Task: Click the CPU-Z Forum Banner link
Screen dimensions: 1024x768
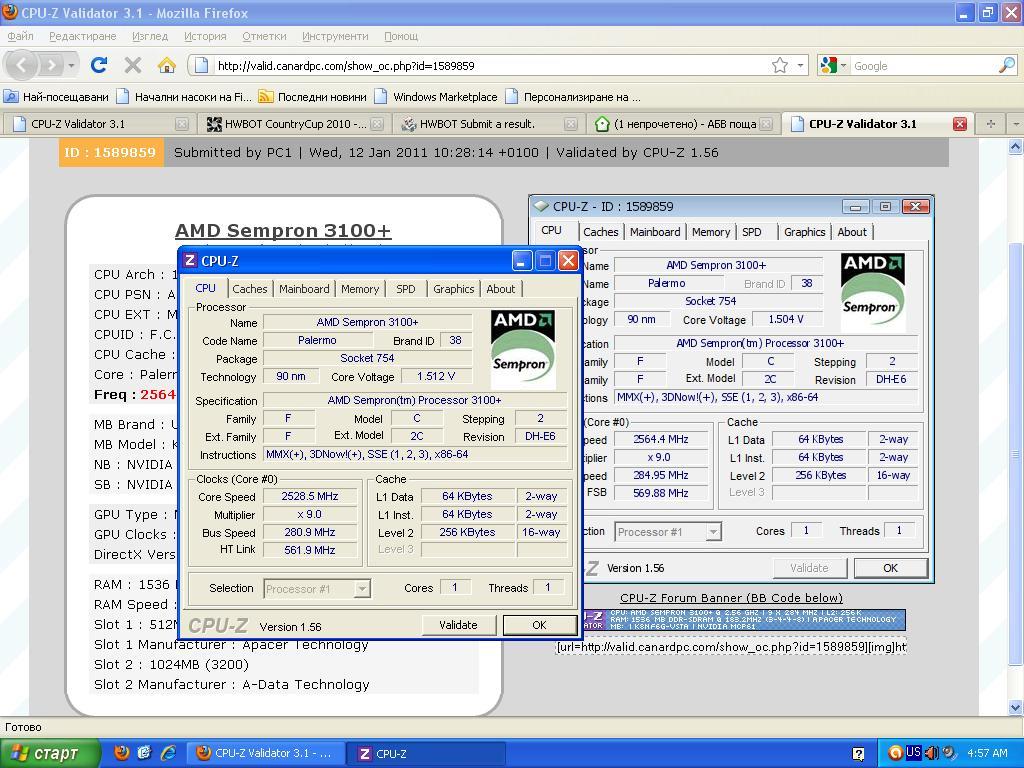Action: coord(731,598)
